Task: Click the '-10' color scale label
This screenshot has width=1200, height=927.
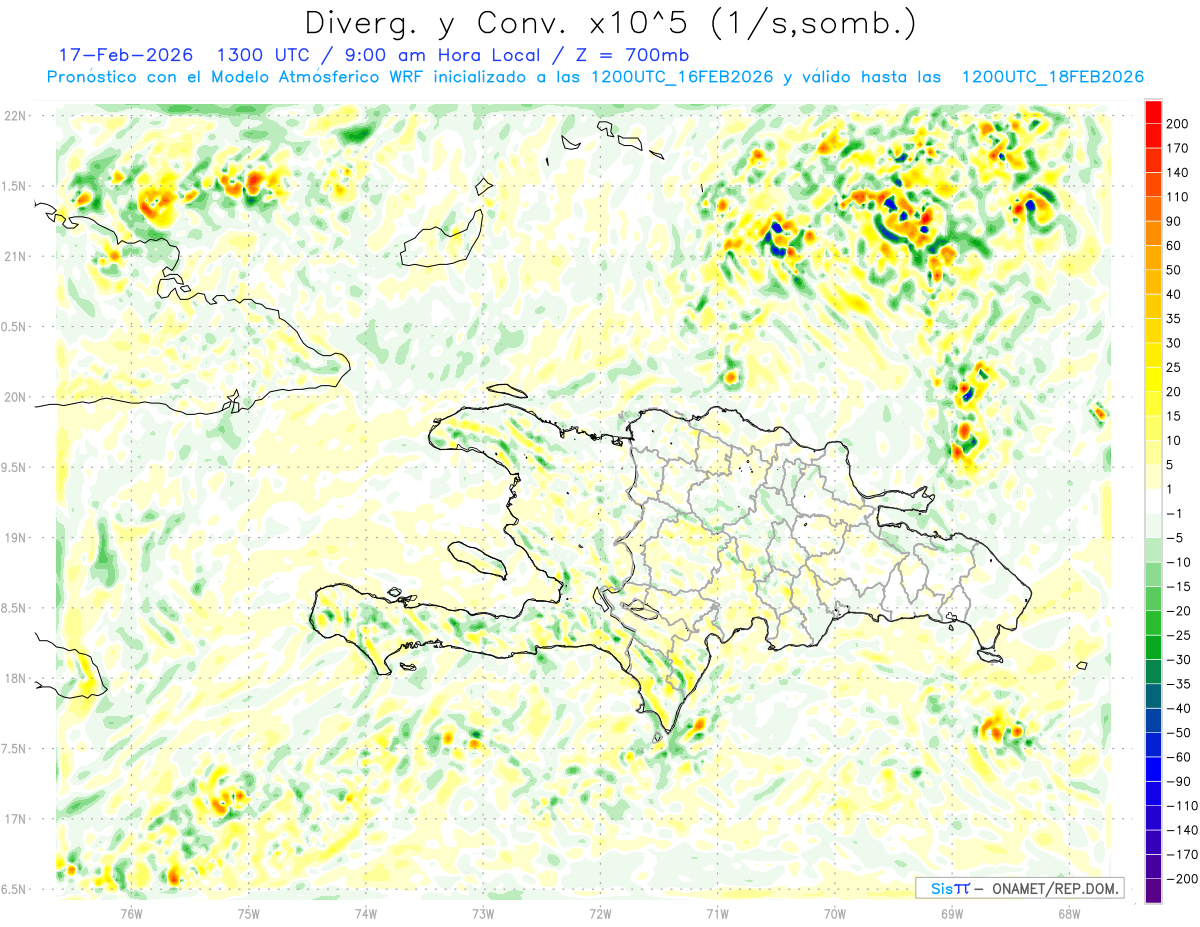Action: coord(1181,563)
